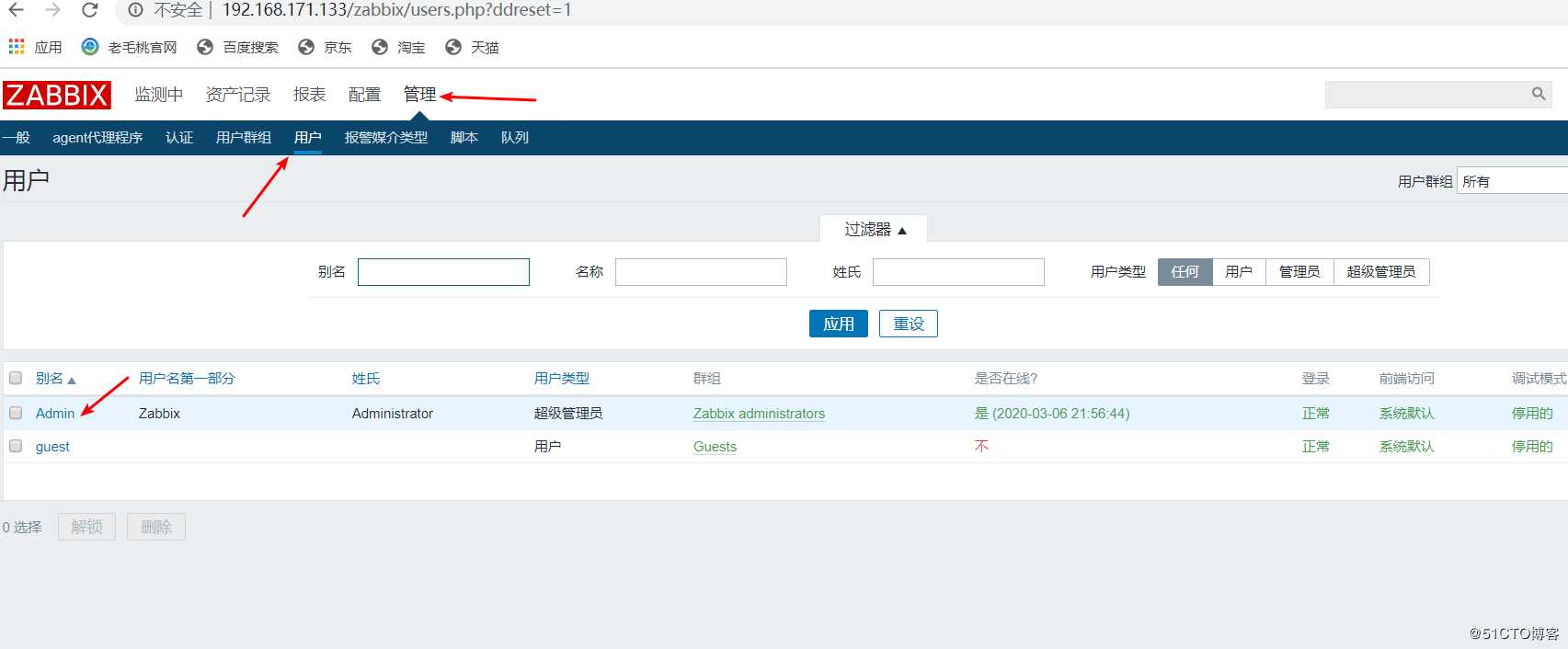The height and width of the screenshot is (649, 1568).
Task: Click the browser forward arrow
Action: tap(52, 10)
